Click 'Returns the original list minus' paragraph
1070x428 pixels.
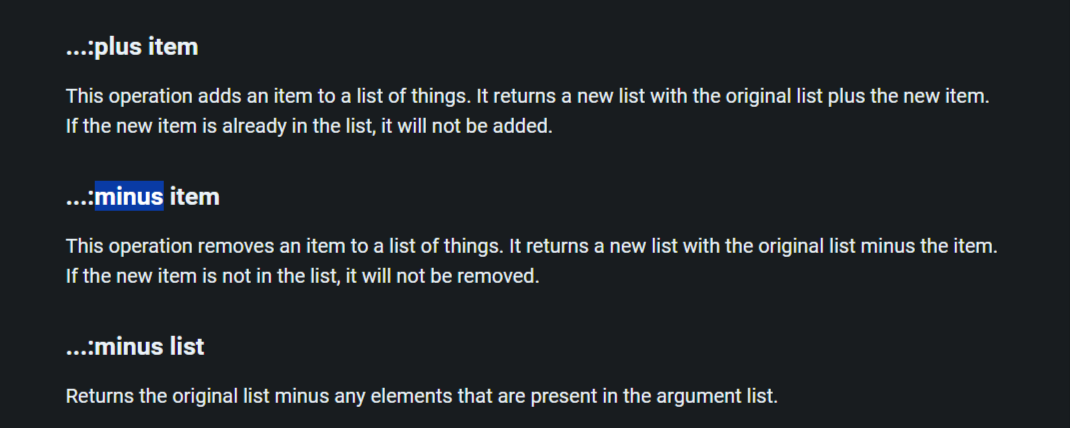tap(422, 396)
